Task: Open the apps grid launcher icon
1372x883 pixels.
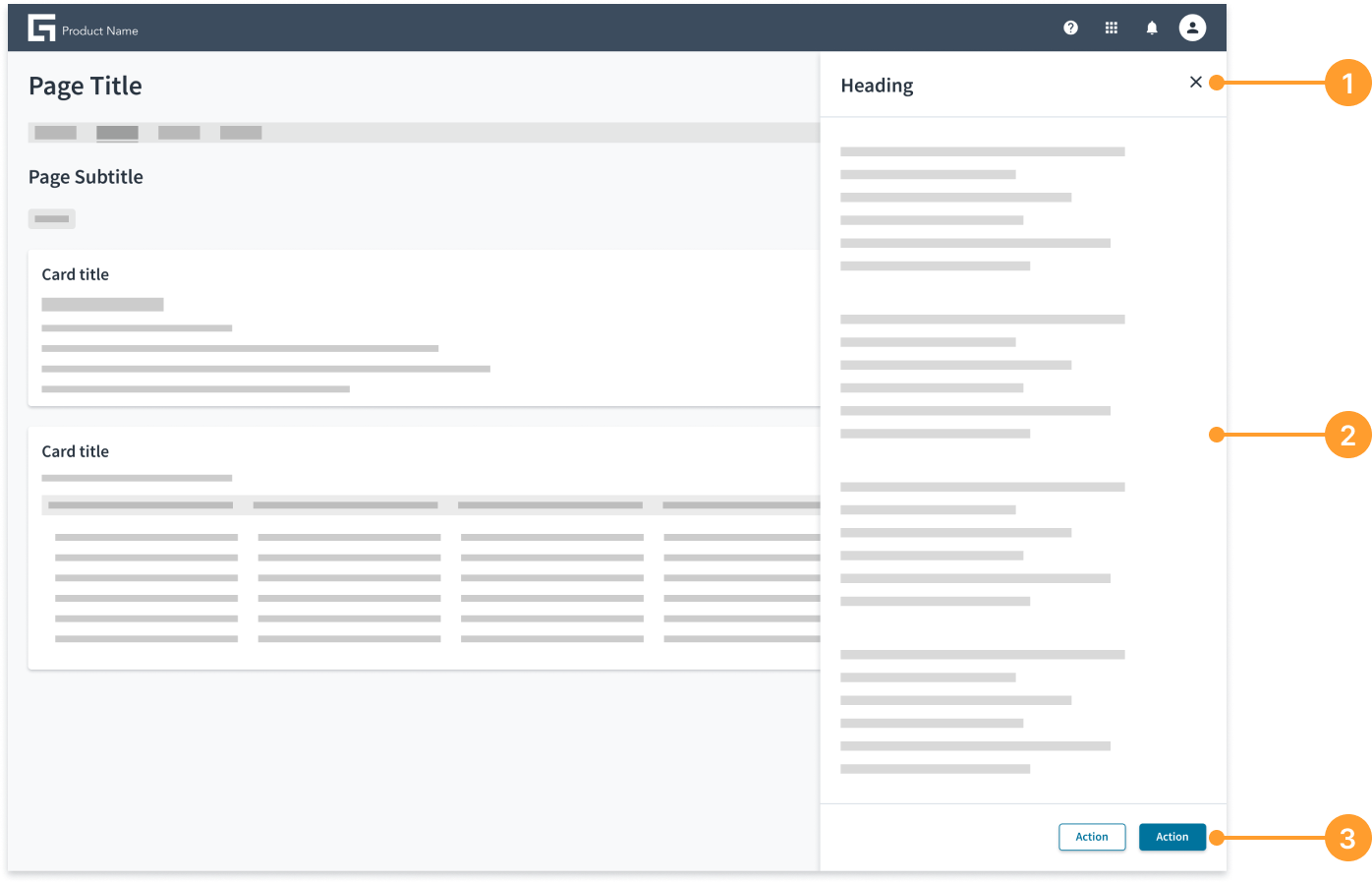Action: 1112,28
